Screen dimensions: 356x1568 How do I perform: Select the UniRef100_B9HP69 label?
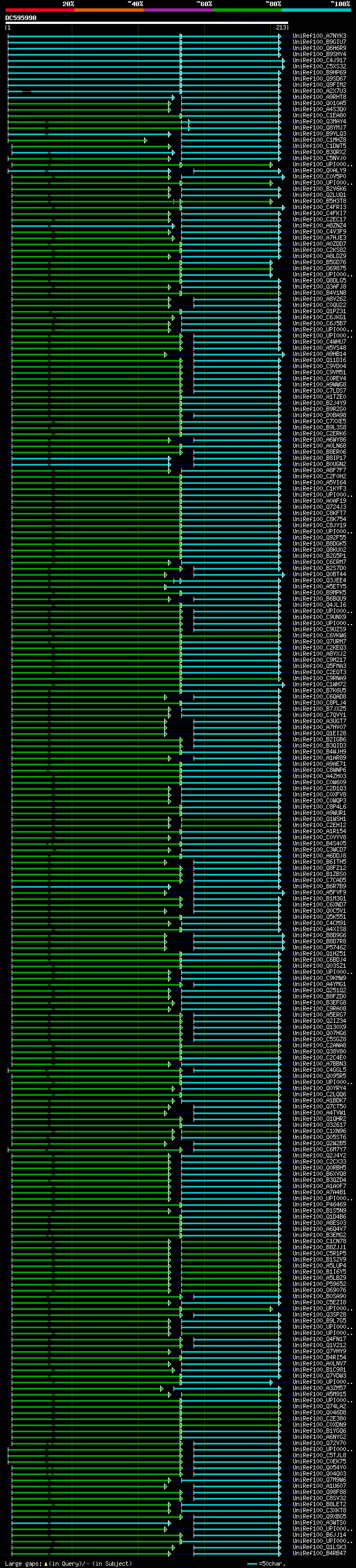[319, 72]
